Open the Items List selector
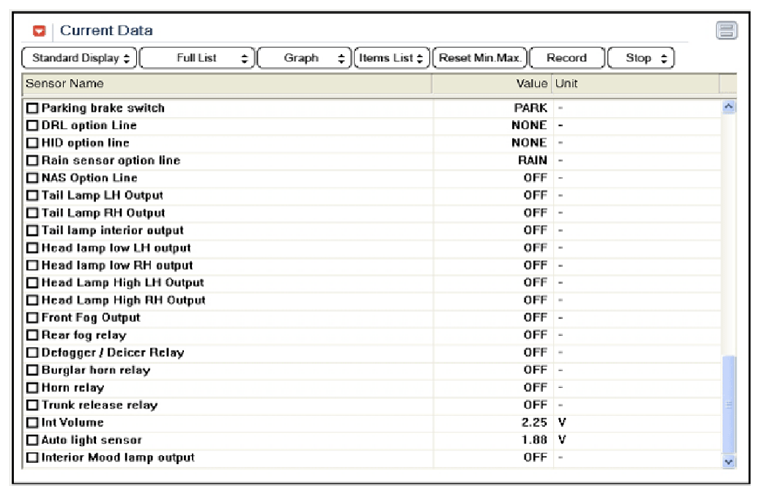This screenshot has height=495, width=760. click(392, 58)
